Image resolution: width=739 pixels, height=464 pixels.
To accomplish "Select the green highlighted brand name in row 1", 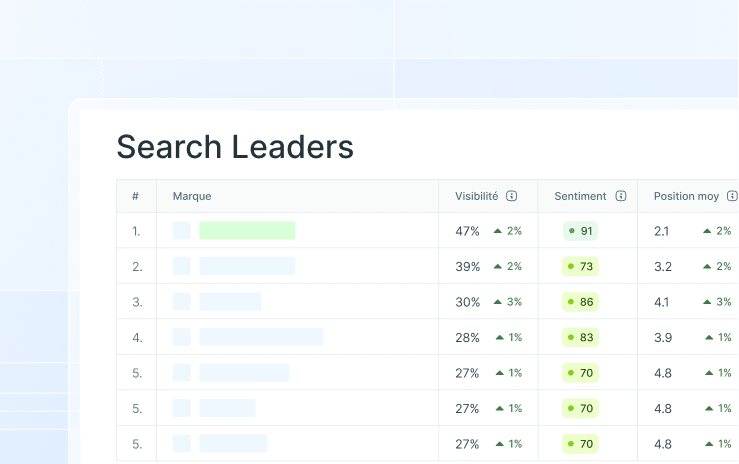I will click(247, 231).
